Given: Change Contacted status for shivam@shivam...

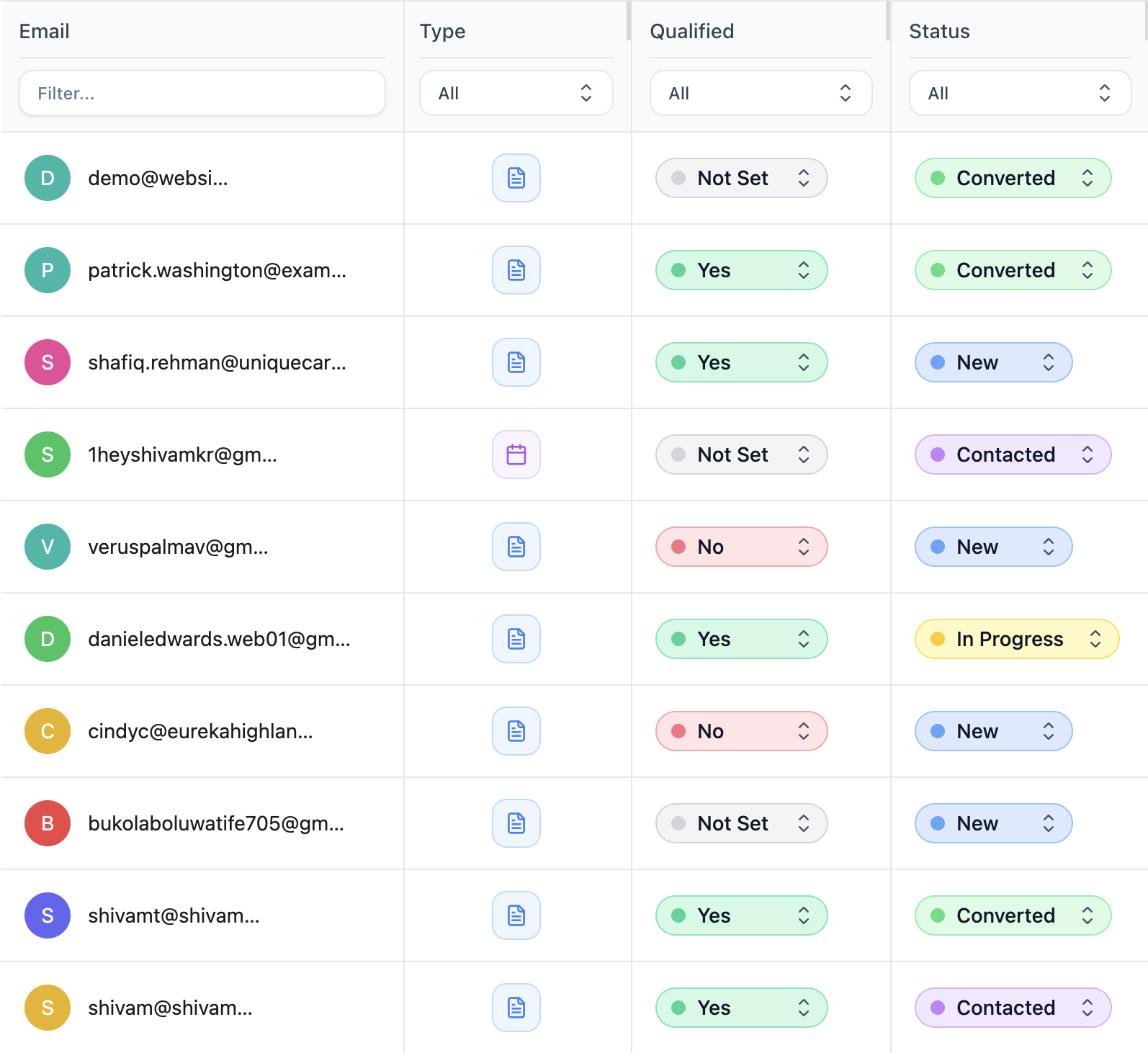Looking at the screenshot, I should pos(1013,1008).
